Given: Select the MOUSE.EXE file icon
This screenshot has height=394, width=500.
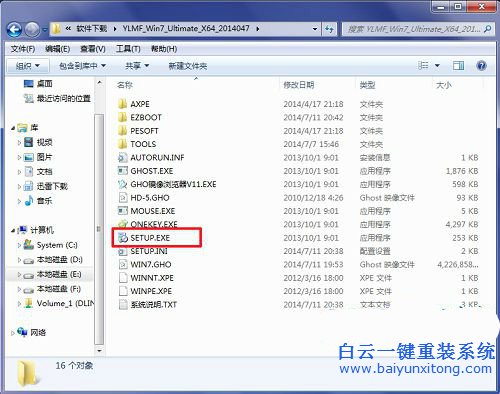Looking at the screenshot, I should click(x=123, y=211).
